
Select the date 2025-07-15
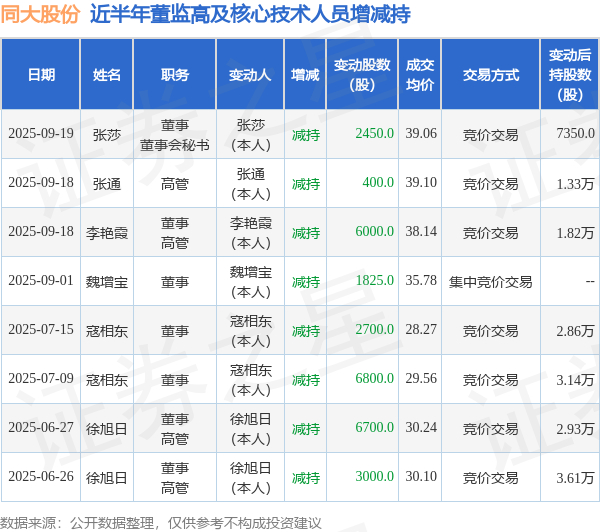click(41, 330)
